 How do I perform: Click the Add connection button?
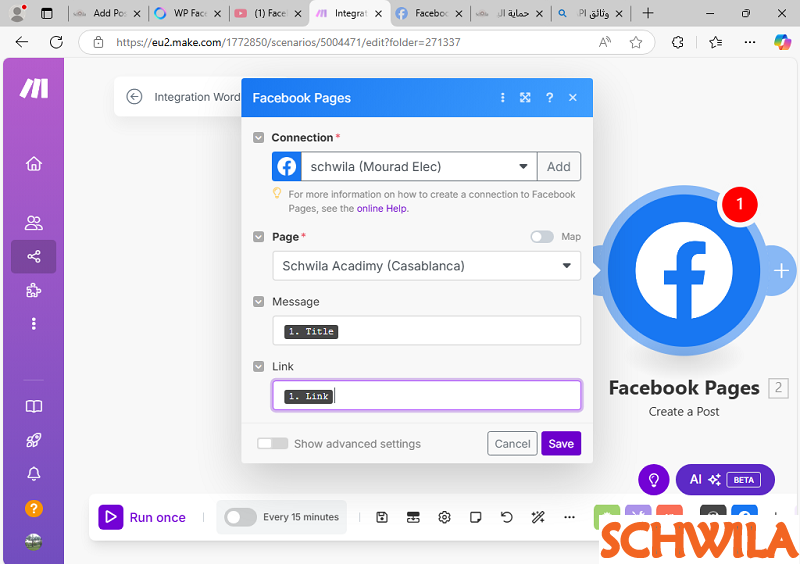point(559,166)
